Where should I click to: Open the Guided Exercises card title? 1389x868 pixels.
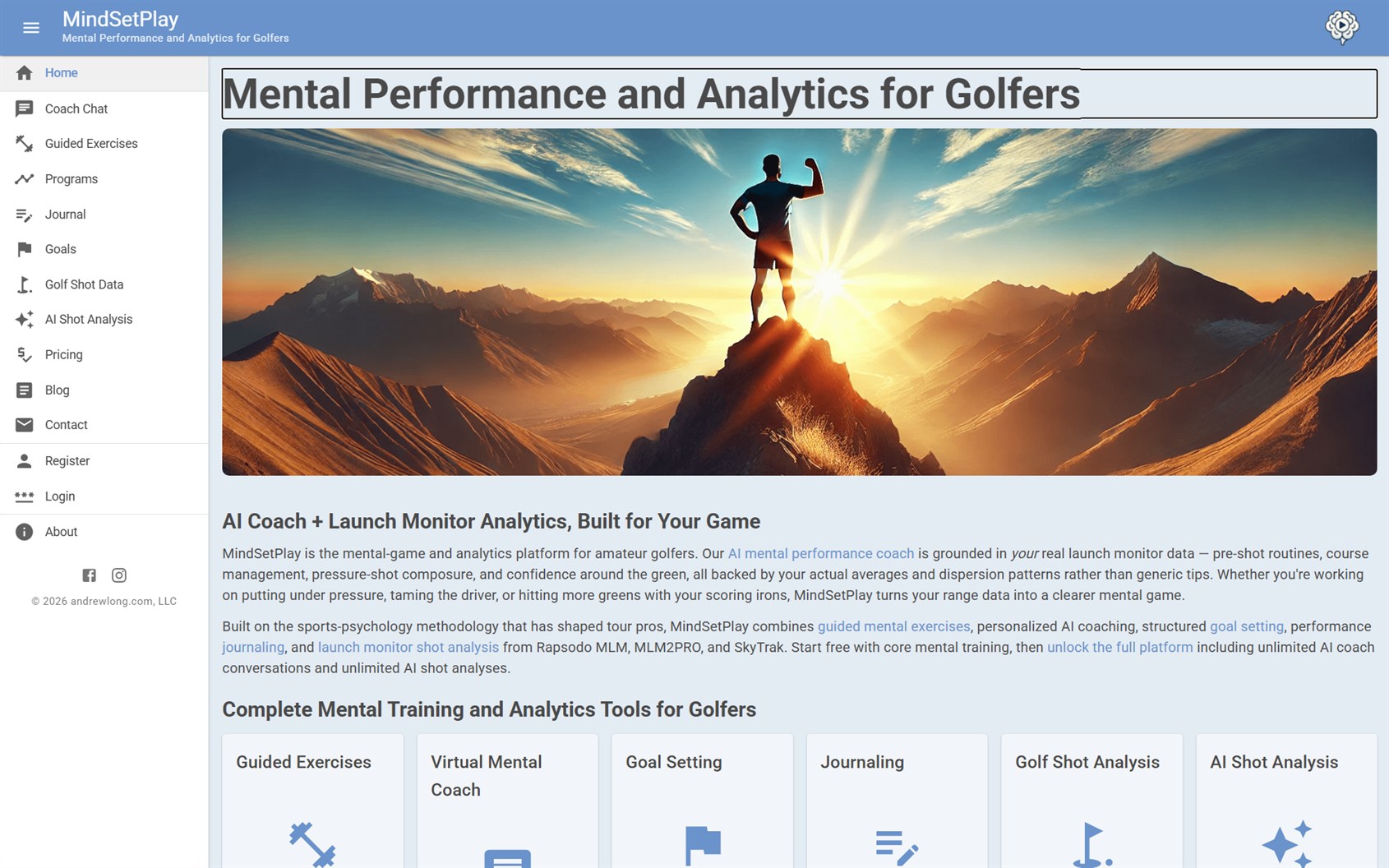(x=303, y=762)
